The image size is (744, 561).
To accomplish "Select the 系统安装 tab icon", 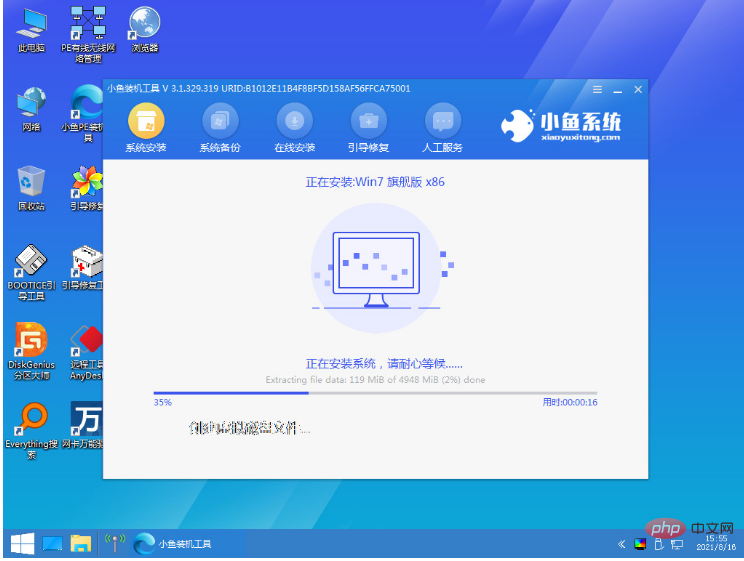I will pos(146,121).
